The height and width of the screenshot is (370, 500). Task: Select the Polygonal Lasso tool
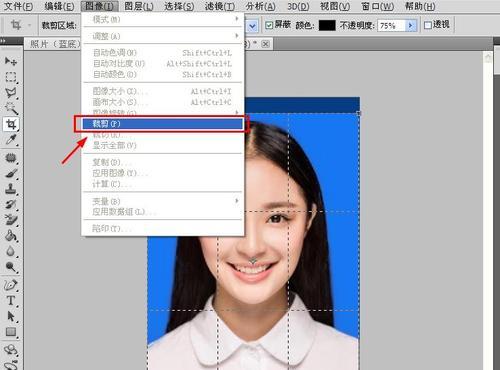click(11, 93)
